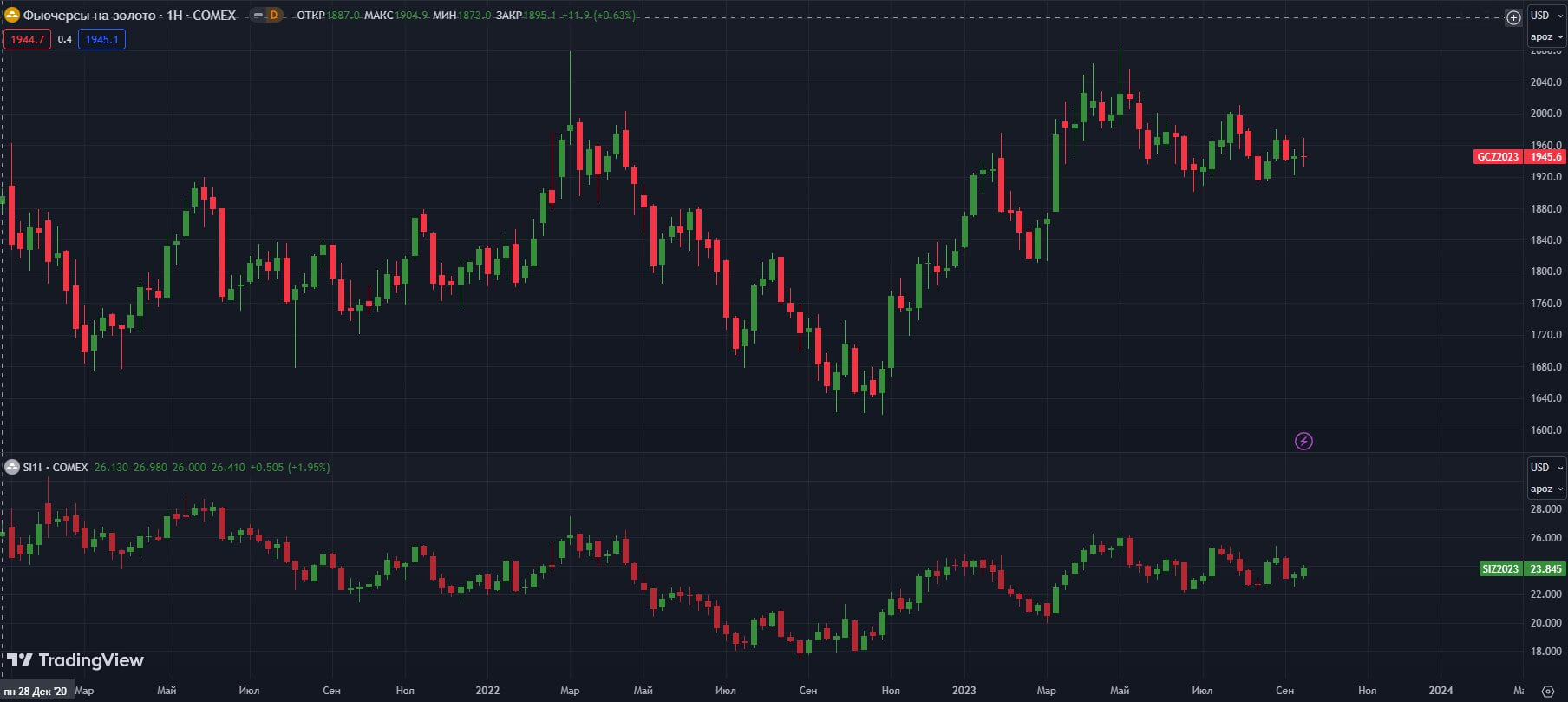Toggle the orange 'D' data-delay badge
Image resolution: width=1568 pixels, height=702 pixels.
[274, 15]
